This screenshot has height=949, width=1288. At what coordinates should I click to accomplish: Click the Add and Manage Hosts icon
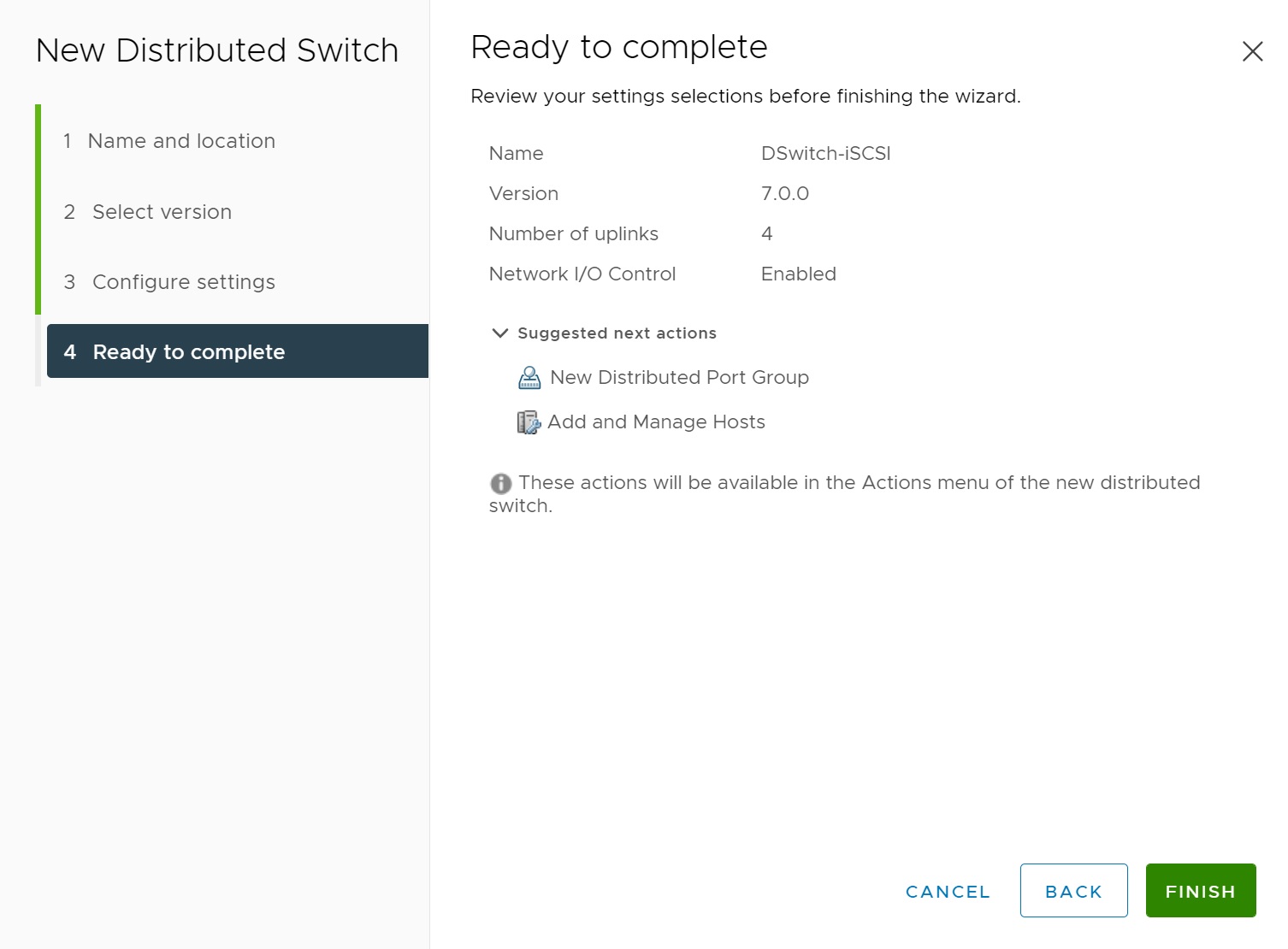tap(529, 422)
